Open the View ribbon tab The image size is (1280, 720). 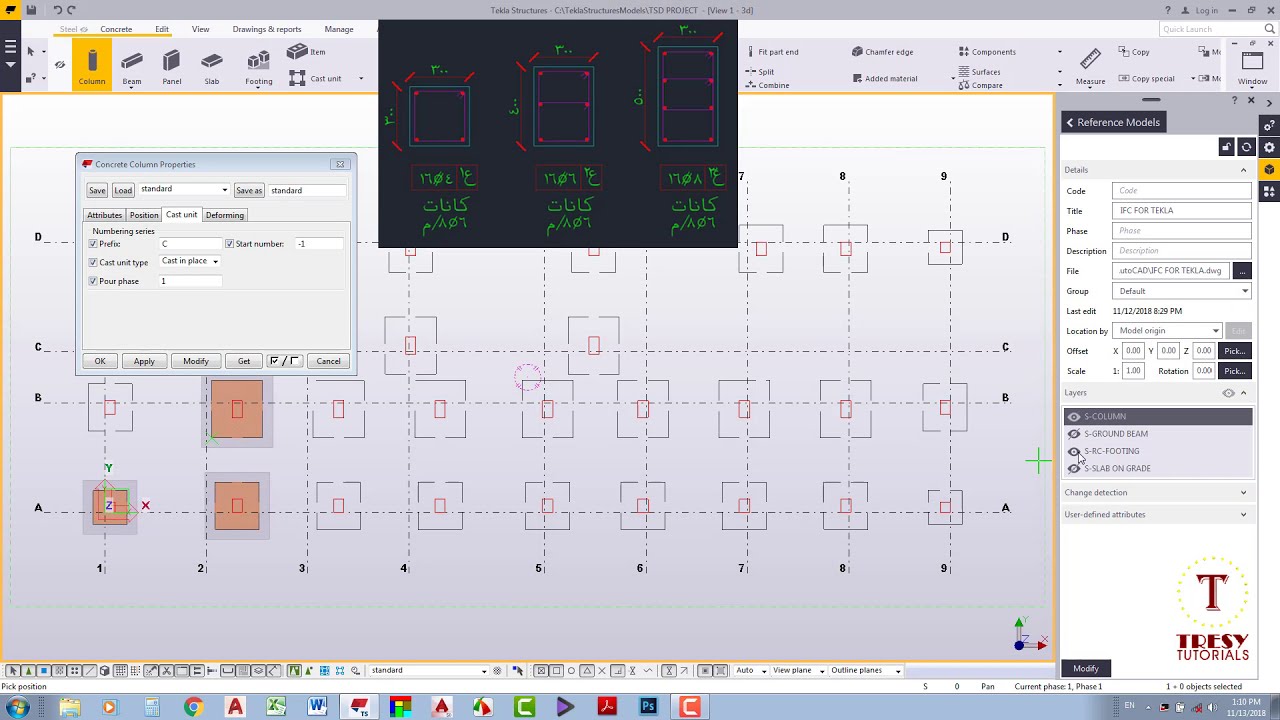pyautogui.click(x=201, y=29)
